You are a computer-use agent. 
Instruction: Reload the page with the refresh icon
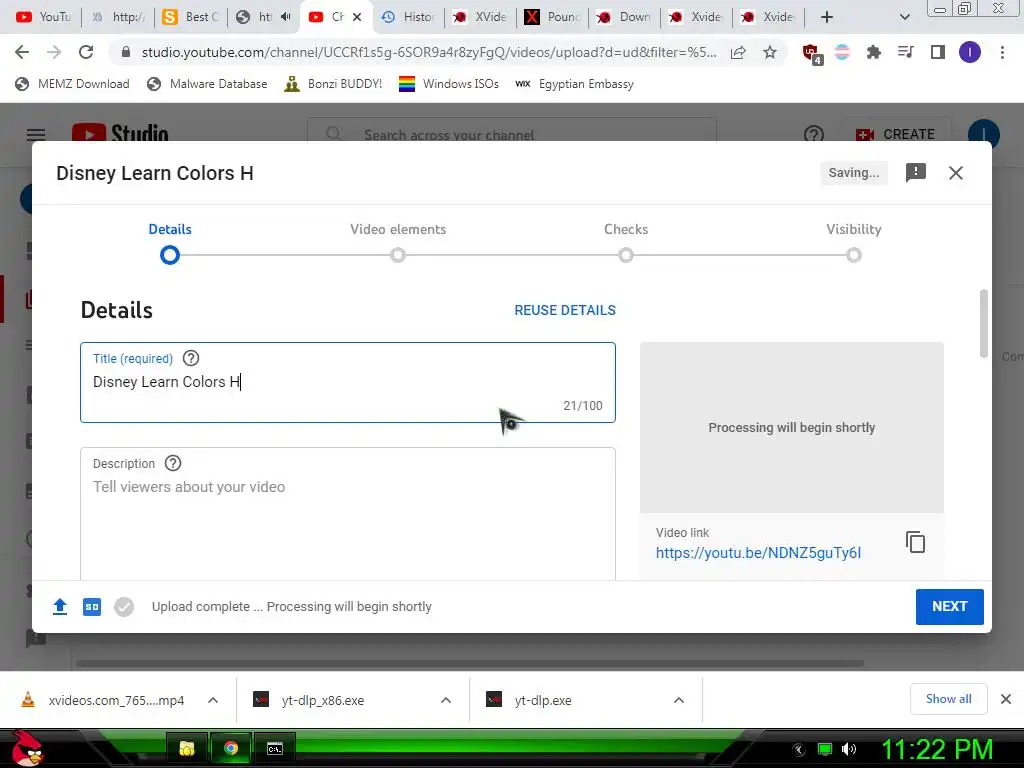86,52
